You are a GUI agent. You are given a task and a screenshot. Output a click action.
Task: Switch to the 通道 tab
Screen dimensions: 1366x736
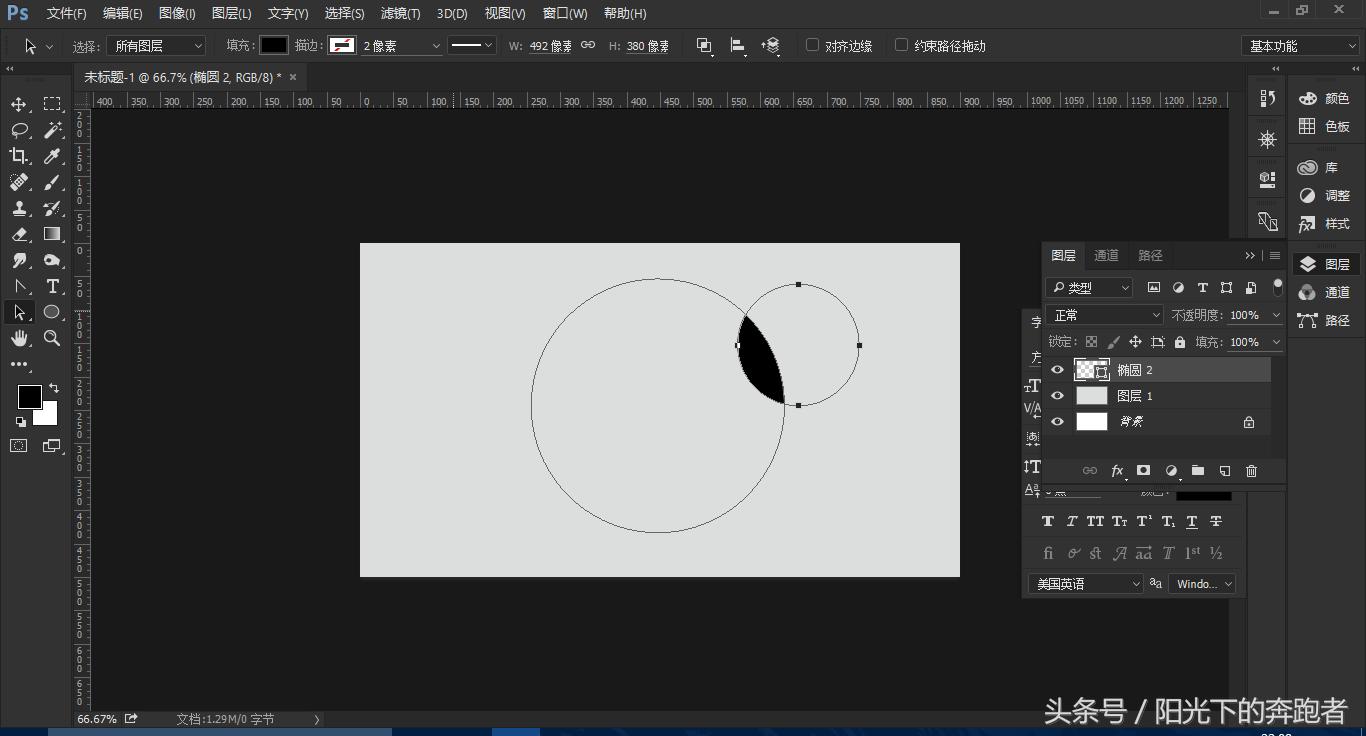pos(1106,255)
